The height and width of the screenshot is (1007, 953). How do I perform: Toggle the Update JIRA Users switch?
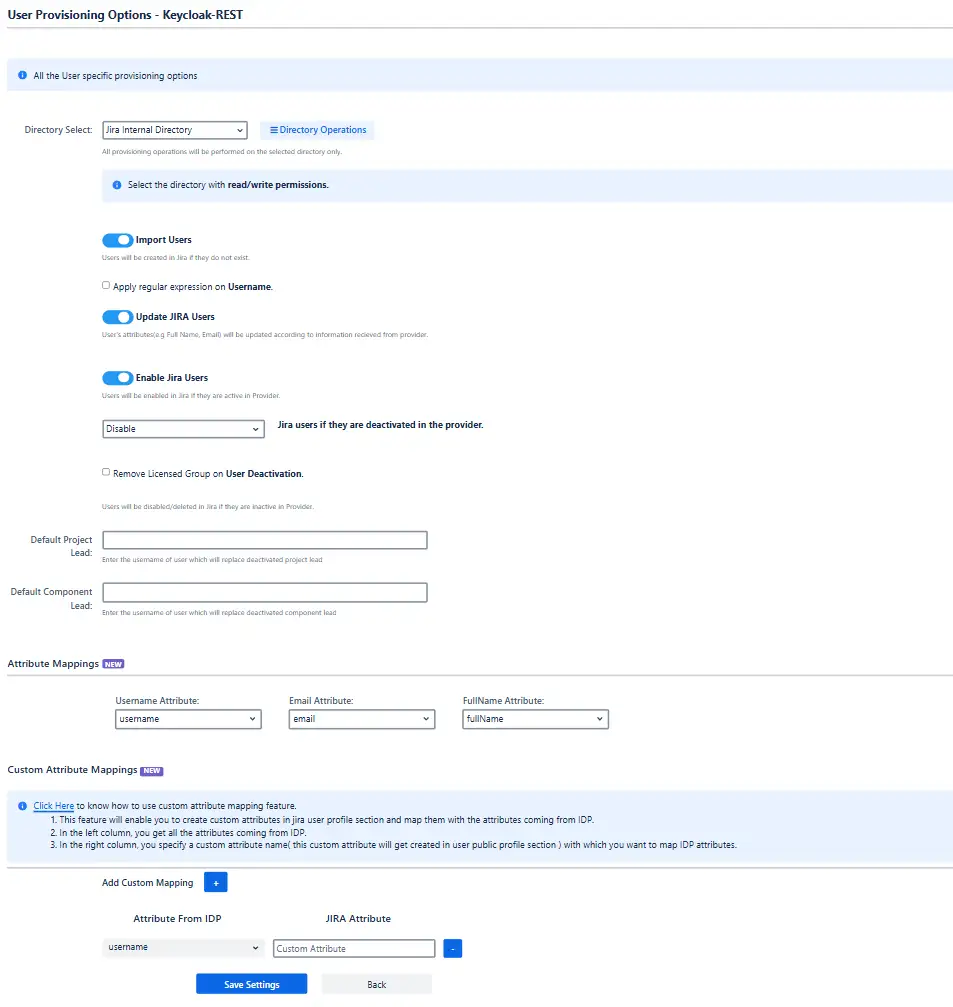coord(118,317)
